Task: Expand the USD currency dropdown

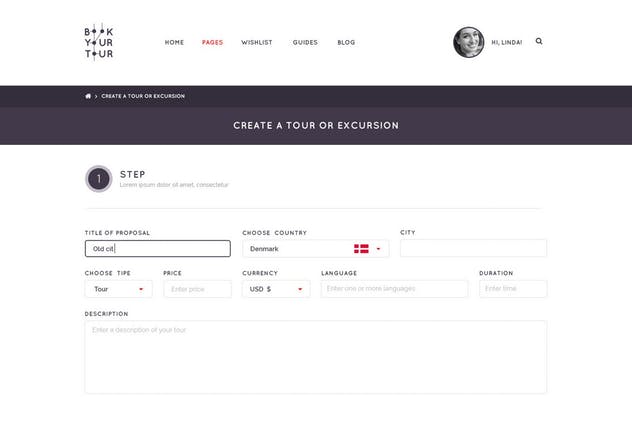Action: click(275, 289)
